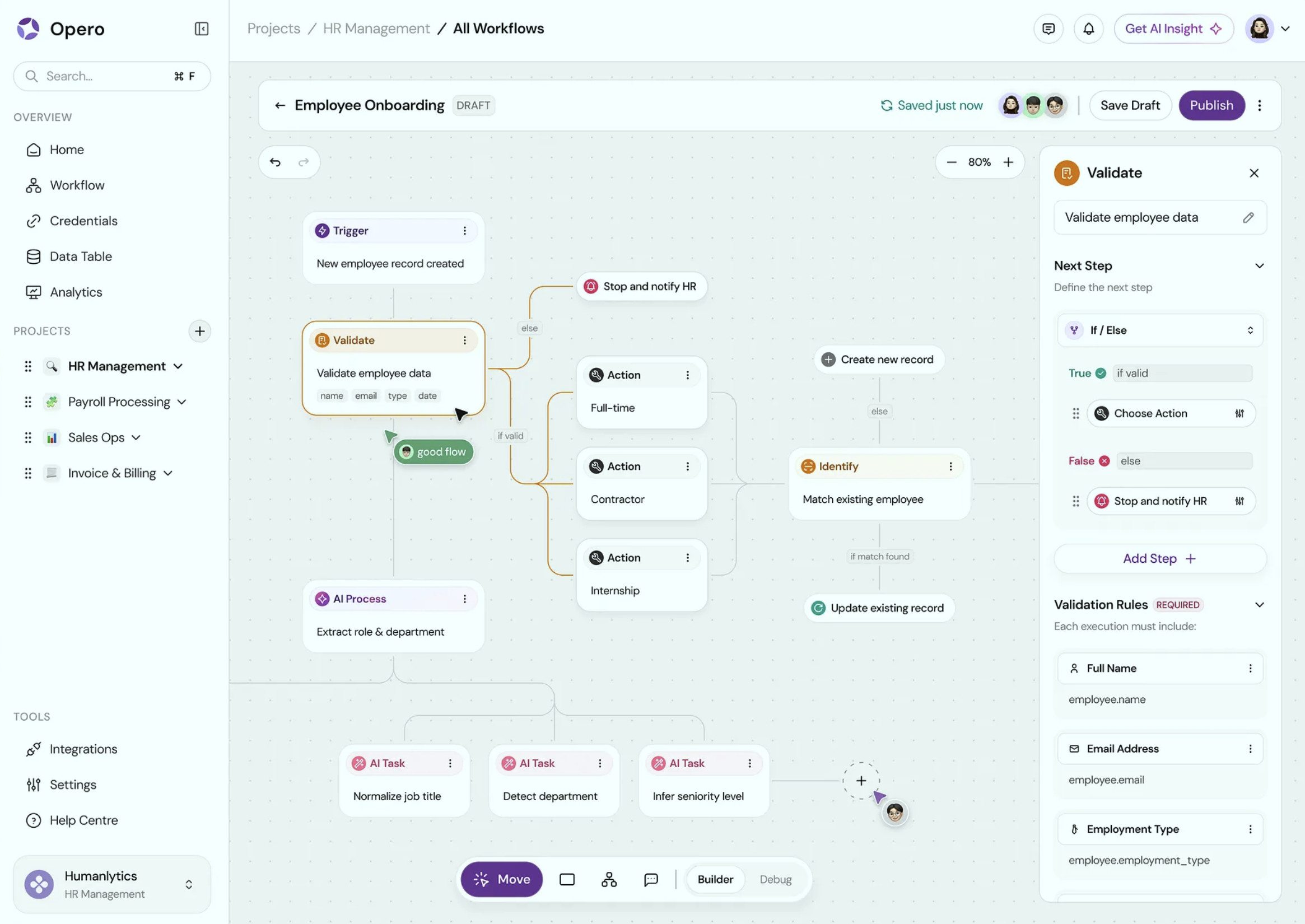Click the redo arrow above the canvas
The height and width of the screenshot is (924, 1305).
pos(304,162)
